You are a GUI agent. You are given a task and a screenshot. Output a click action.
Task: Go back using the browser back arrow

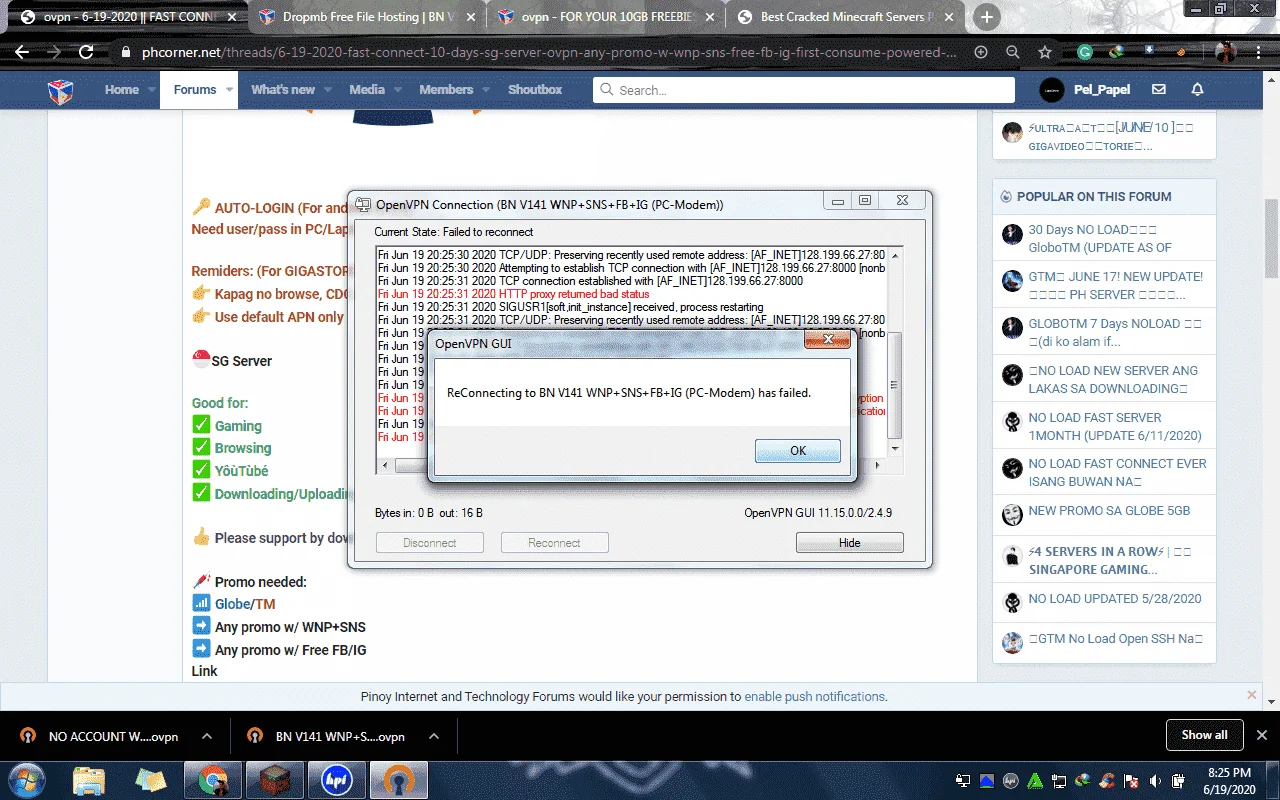[x=22, y=52]
